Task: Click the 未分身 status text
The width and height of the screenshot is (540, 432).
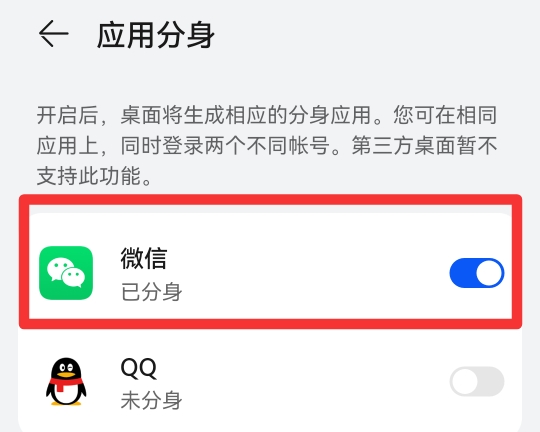Action: 151,400
